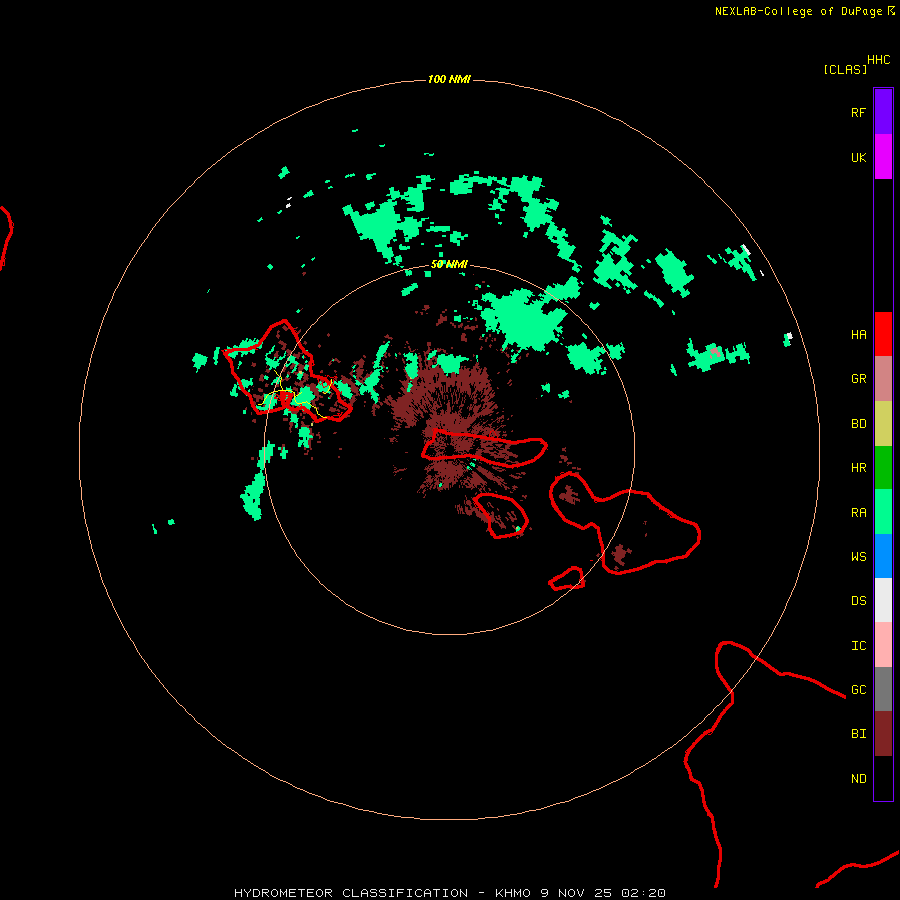Click the HA legend label
This screenshot has width=900, height=900.
tap(858, 334)
